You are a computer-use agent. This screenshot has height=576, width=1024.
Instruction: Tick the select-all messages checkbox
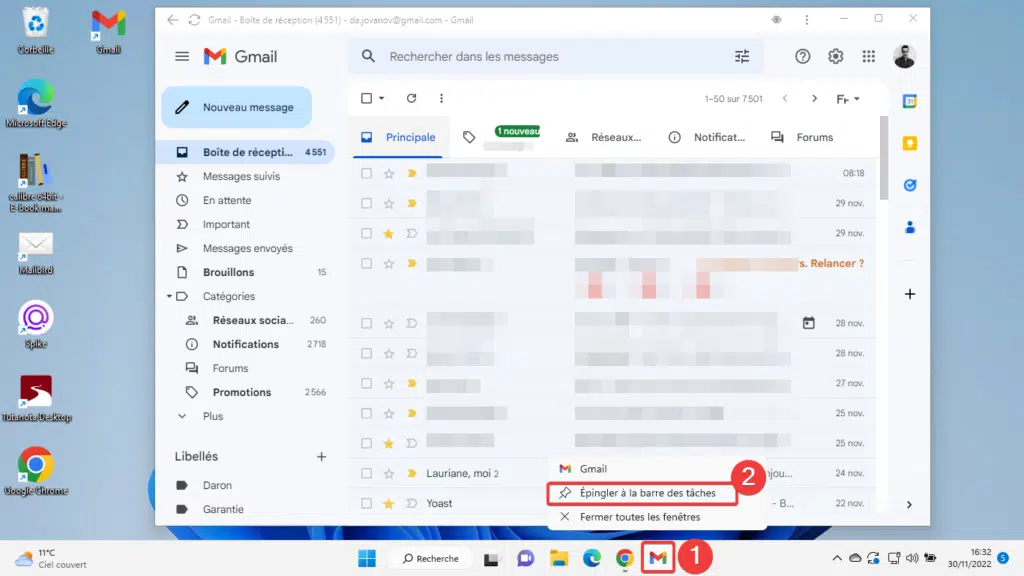(366, 98)
